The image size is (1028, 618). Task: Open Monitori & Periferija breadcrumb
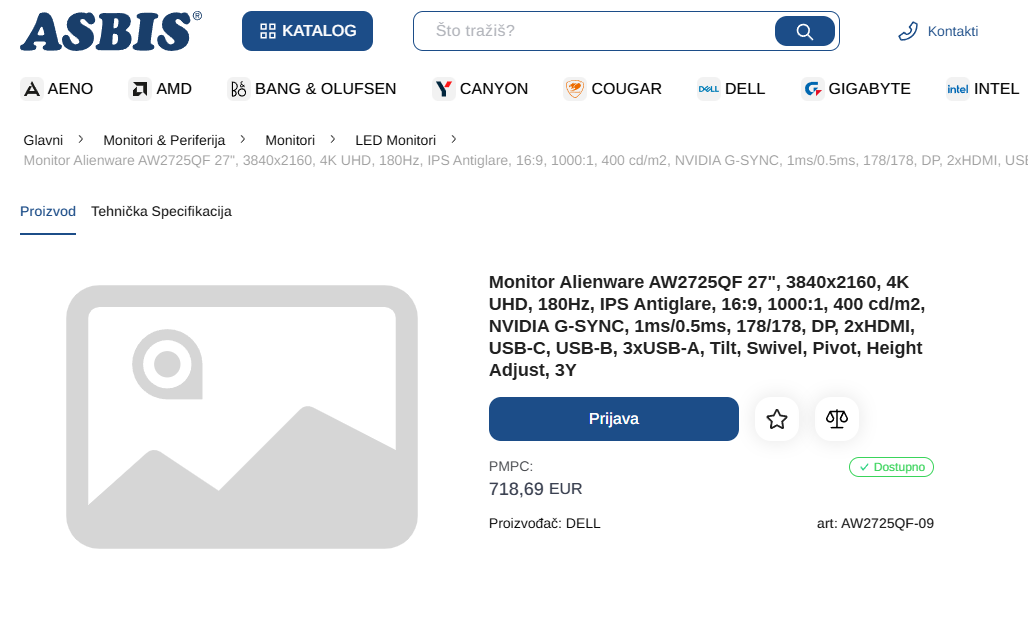click(x=164, y=140)
